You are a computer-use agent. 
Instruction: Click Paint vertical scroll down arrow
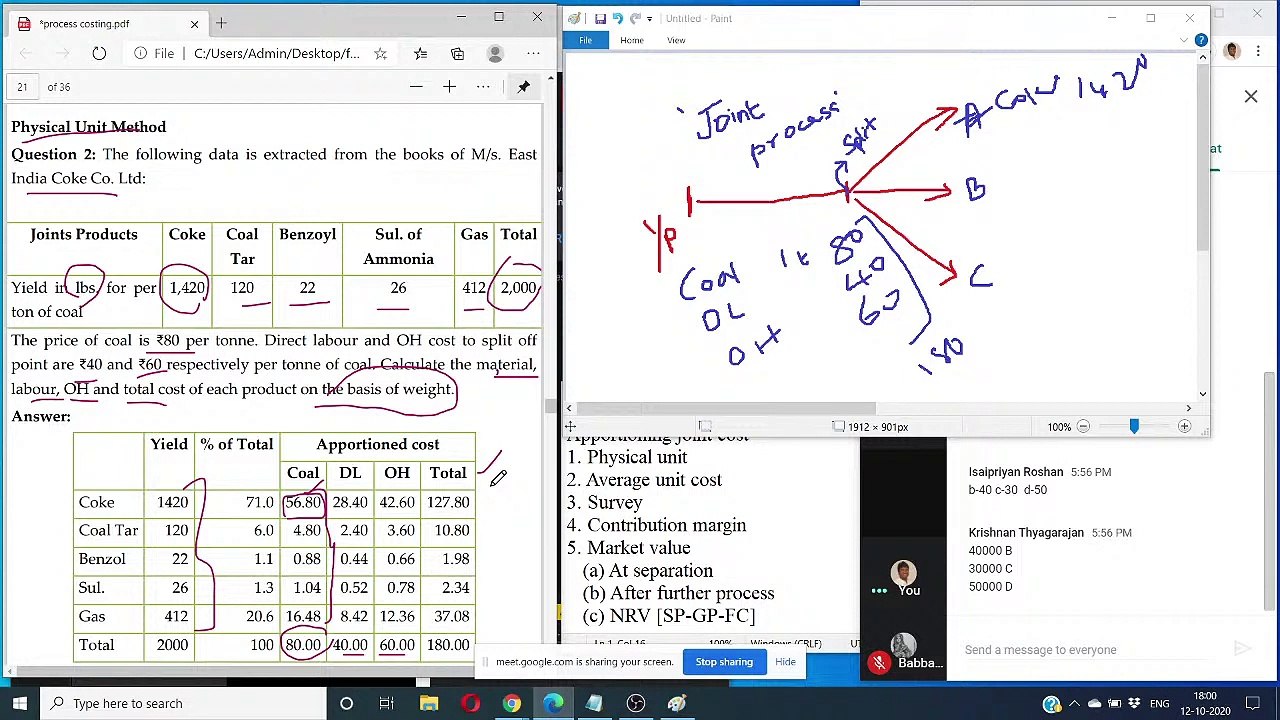click(1202, 394)
